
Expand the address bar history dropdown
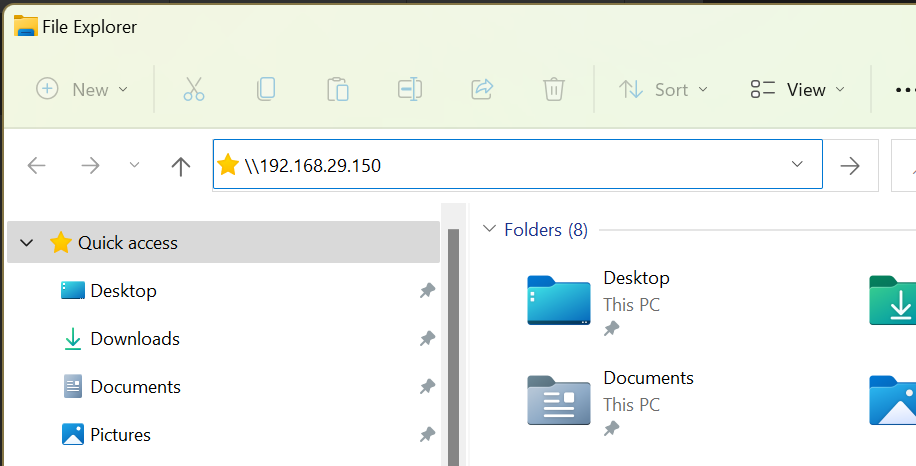pos(797,164)
